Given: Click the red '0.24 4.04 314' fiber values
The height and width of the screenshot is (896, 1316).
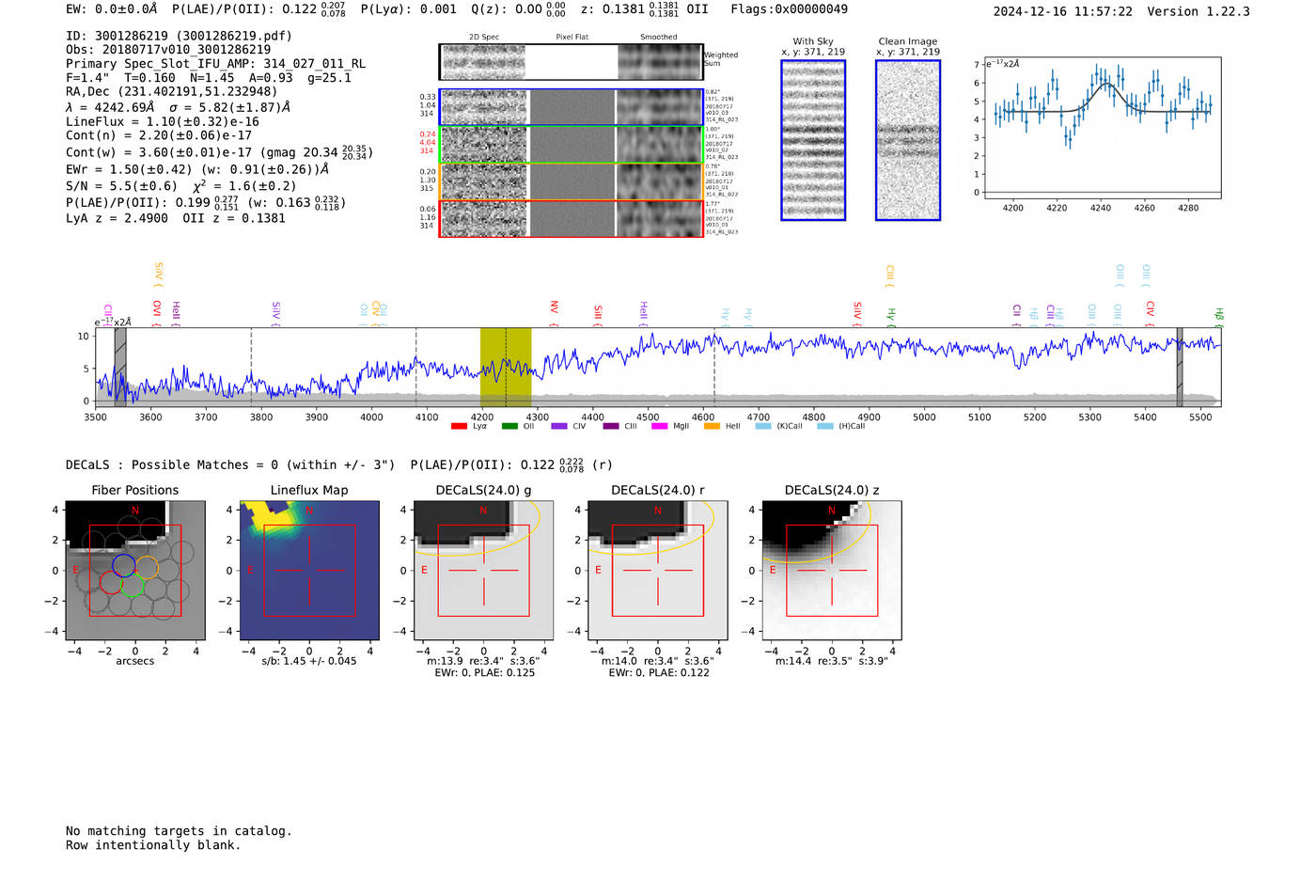Looking at the screenshot, I should click(427, 142).
